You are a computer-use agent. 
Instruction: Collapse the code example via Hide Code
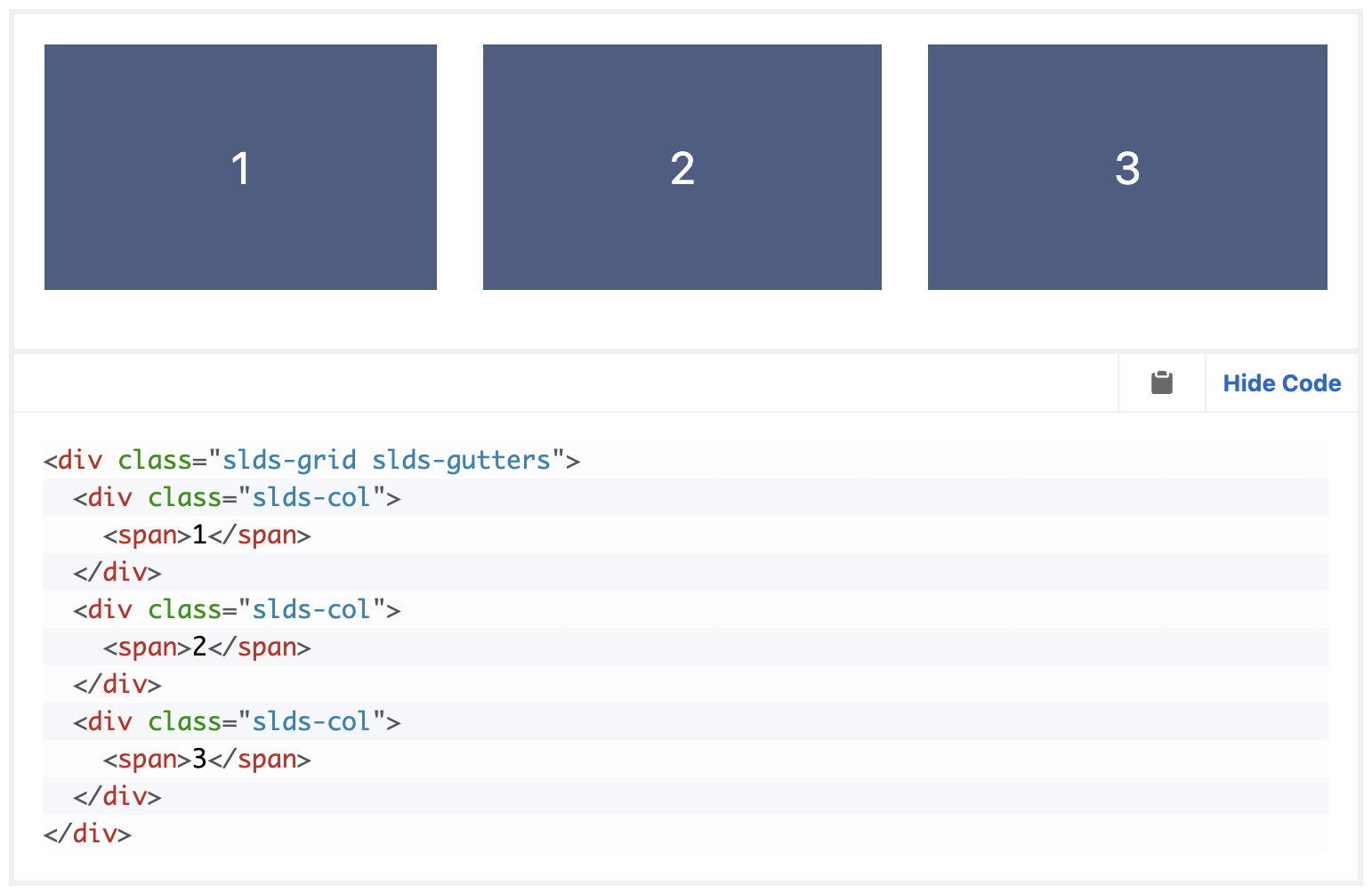pyautogui.click(x=1281, y=382)
